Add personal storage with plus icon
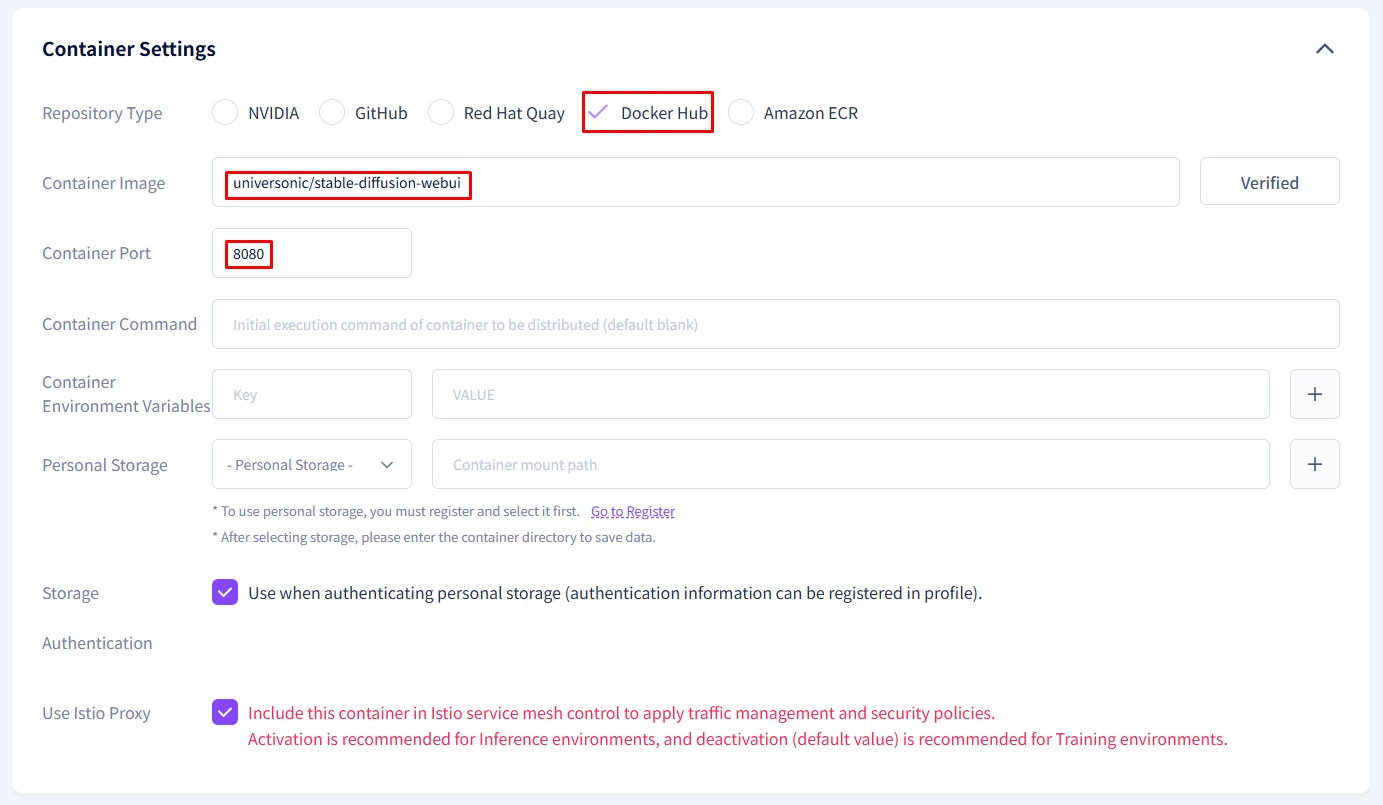Screen dimensions: 1383x805 pos(1314,465)
